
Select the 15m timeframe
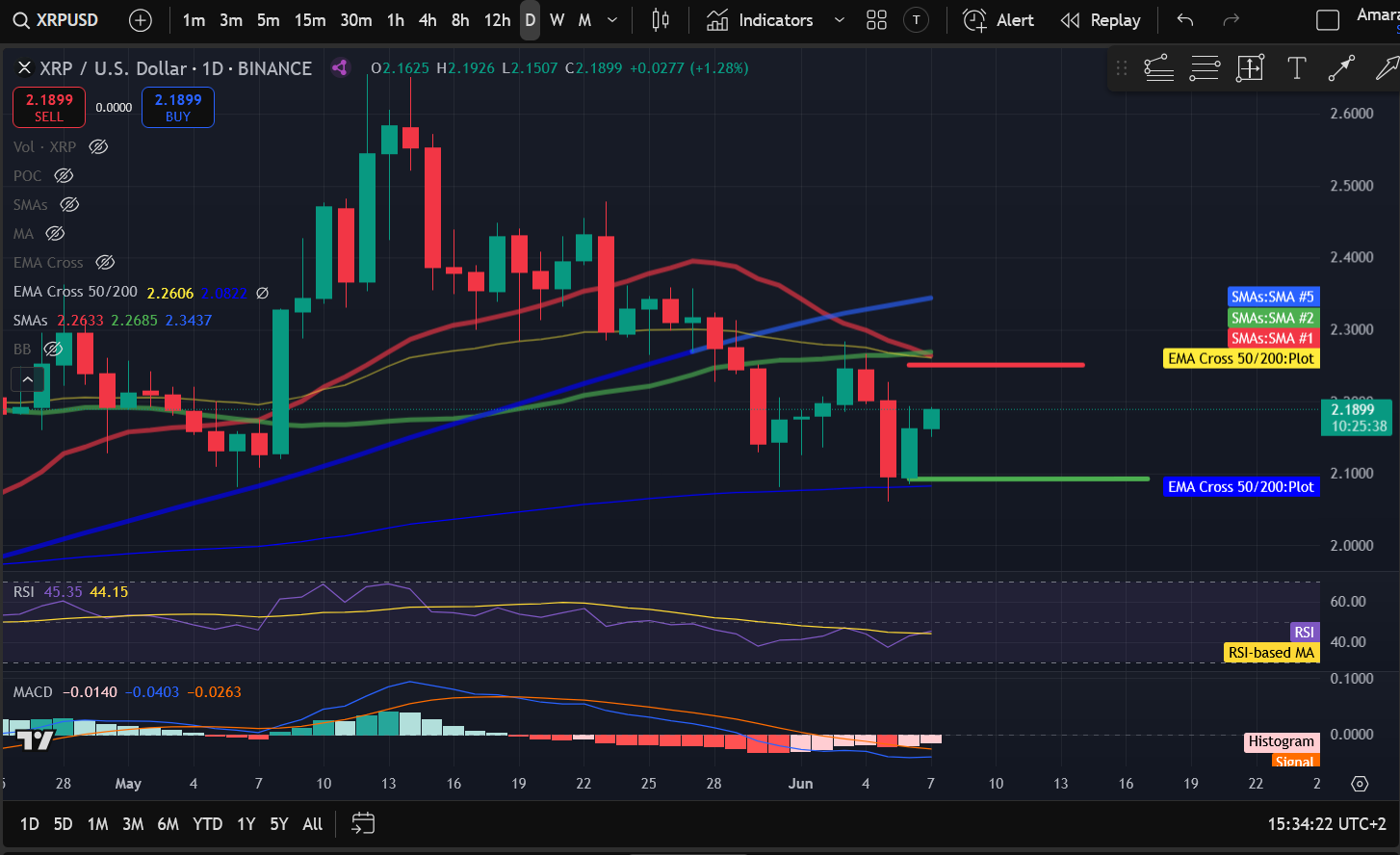[x=309, y=20]
